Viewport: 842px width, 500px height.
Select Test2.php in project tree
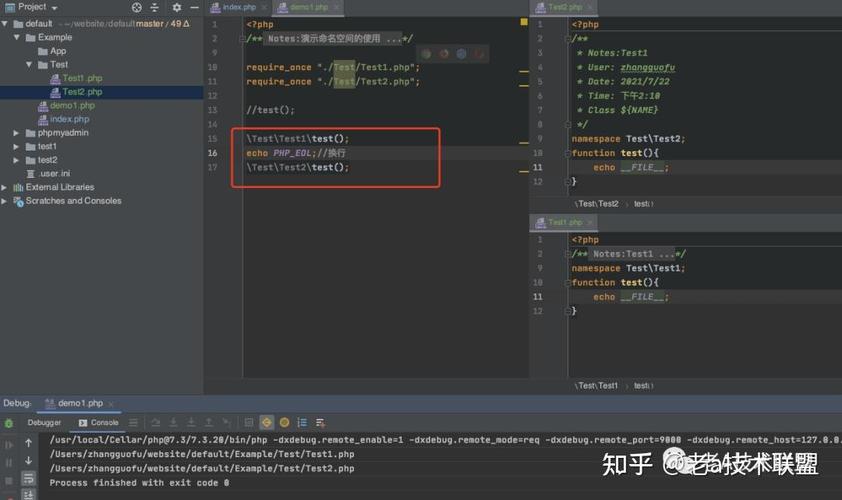coord(76,92)
